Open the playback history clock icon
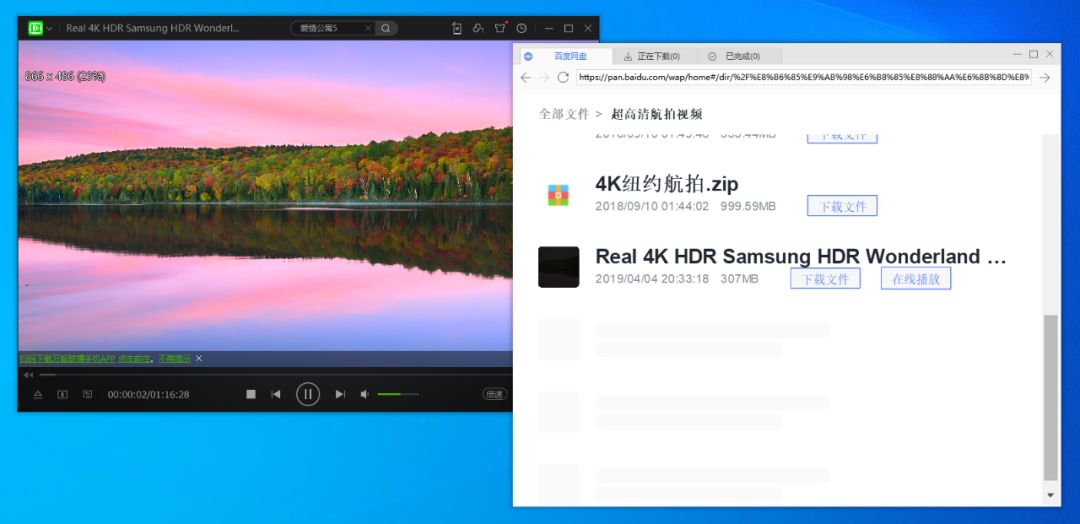 pos(522,28)
